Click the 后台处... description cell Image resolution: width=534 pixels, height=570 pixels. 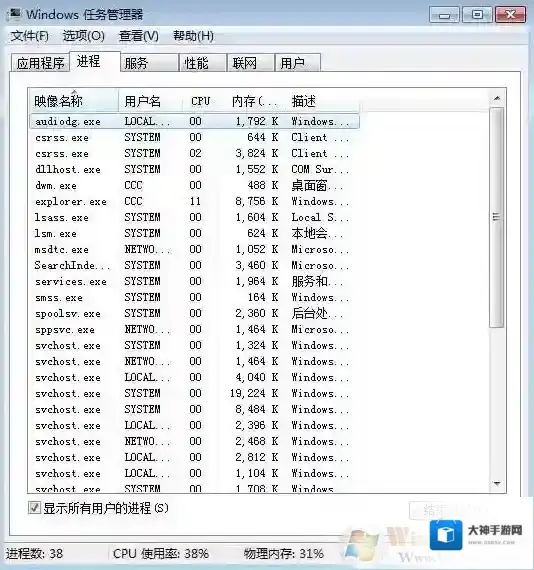click(317, 313)
